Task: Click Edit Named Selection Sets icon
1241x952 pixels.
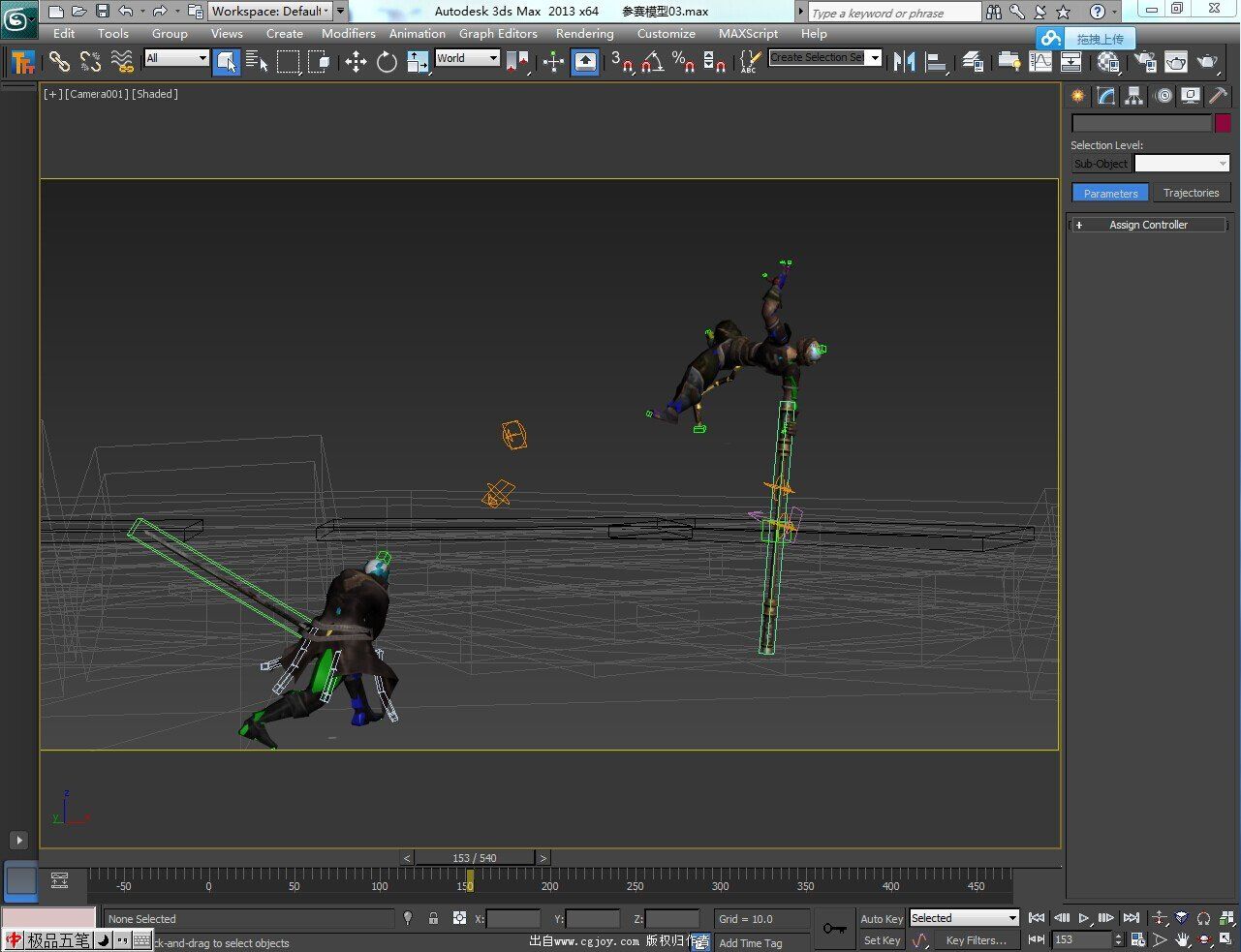Action: pyautogui.click(x=750, y=62)
